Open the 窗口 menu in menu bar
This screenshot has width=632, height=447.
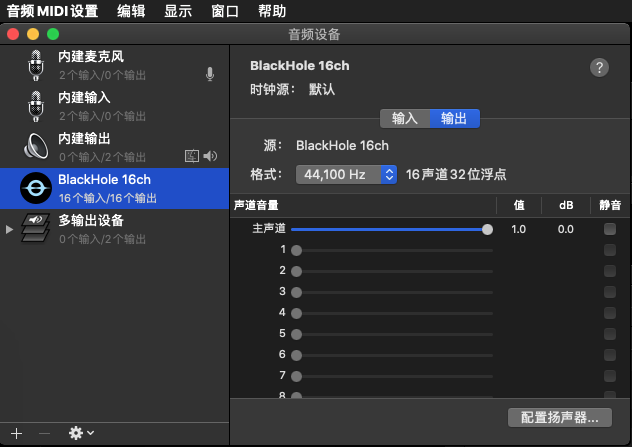click(224, 12)
